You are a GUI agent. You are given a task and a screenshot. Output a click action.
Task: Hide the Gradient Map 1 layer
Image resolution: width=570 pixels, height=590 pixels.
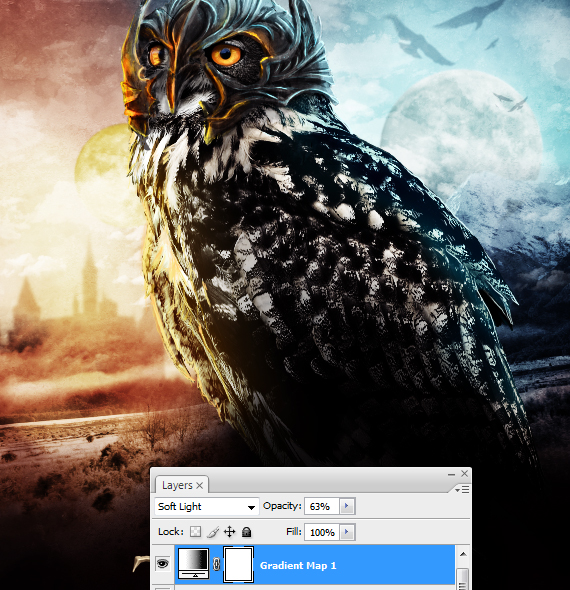pyautogui.click(x=163, y=563)
